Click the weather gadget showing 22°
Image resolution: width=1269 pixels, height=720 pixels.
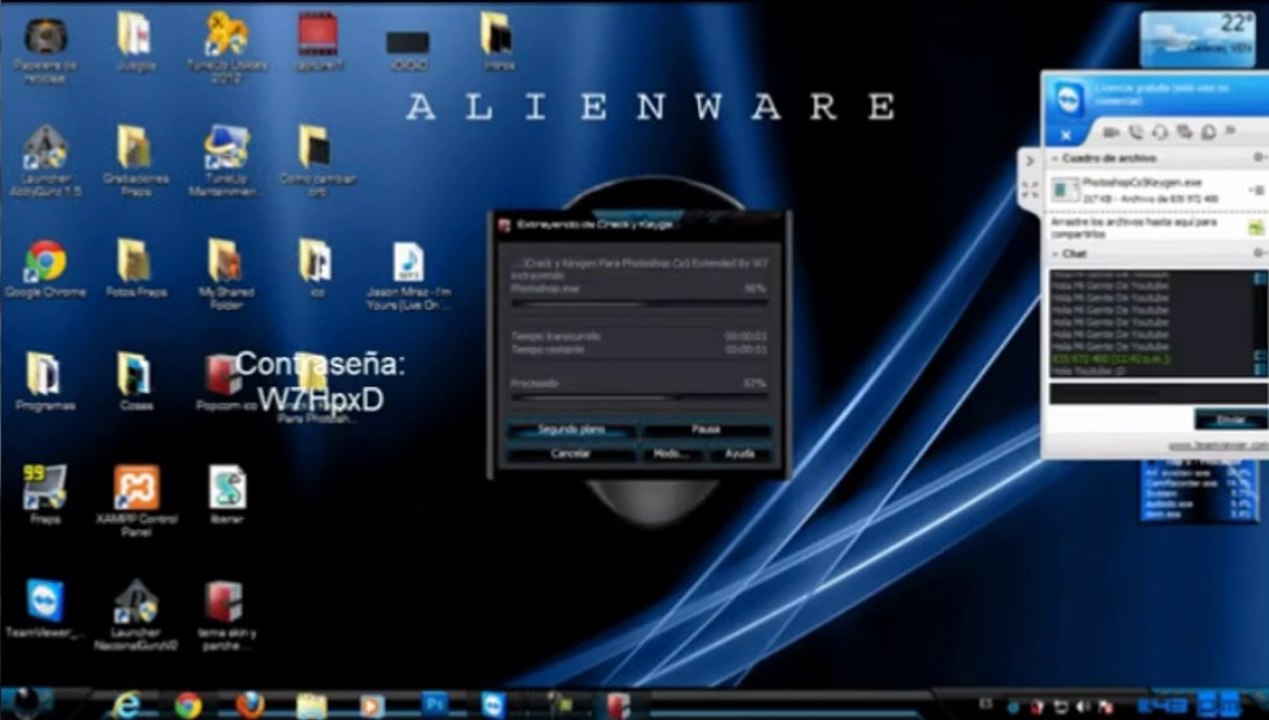pyautogui.click(x=1198, y=39)
